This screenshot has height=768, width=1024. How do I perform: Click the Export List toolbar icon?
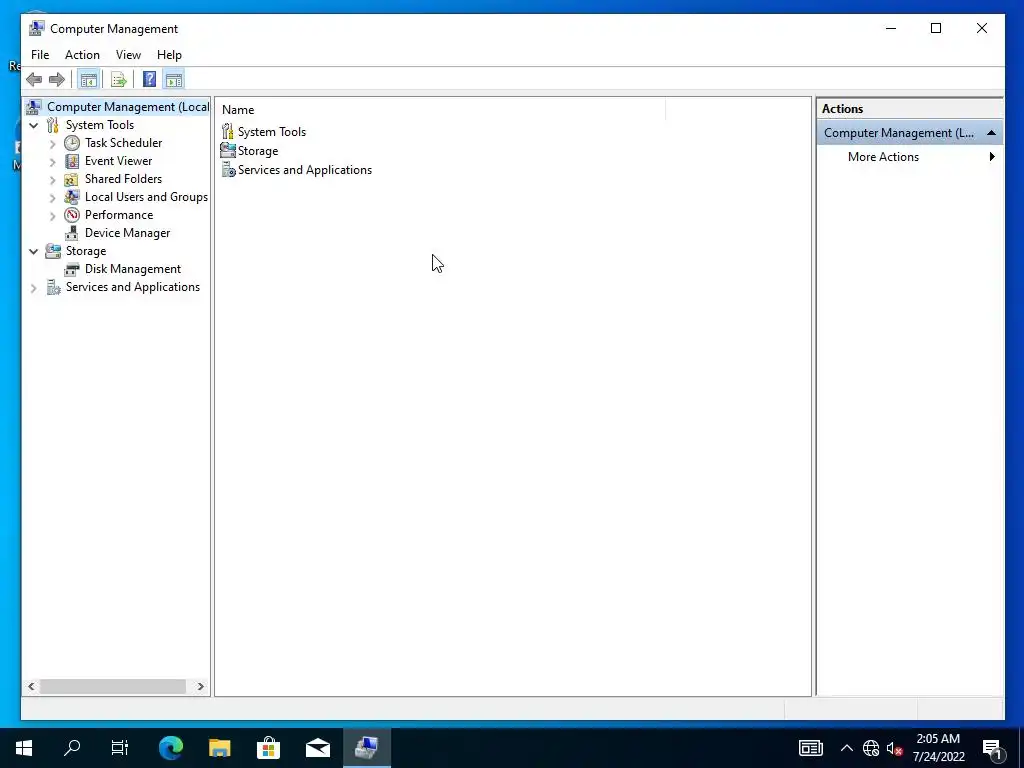[x=118, y=80]
